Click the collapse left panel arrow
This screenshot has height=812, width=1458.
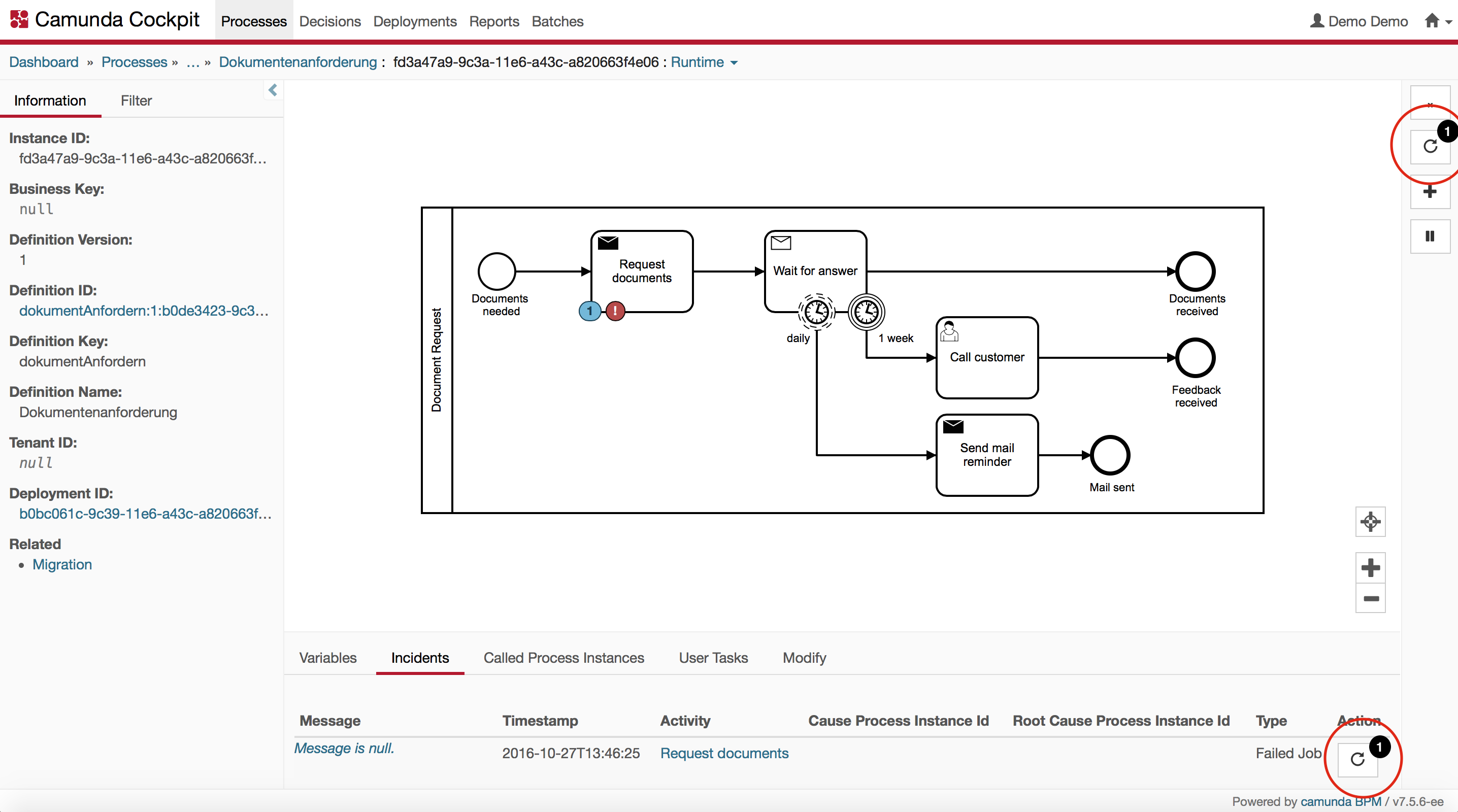pos(272,89)
